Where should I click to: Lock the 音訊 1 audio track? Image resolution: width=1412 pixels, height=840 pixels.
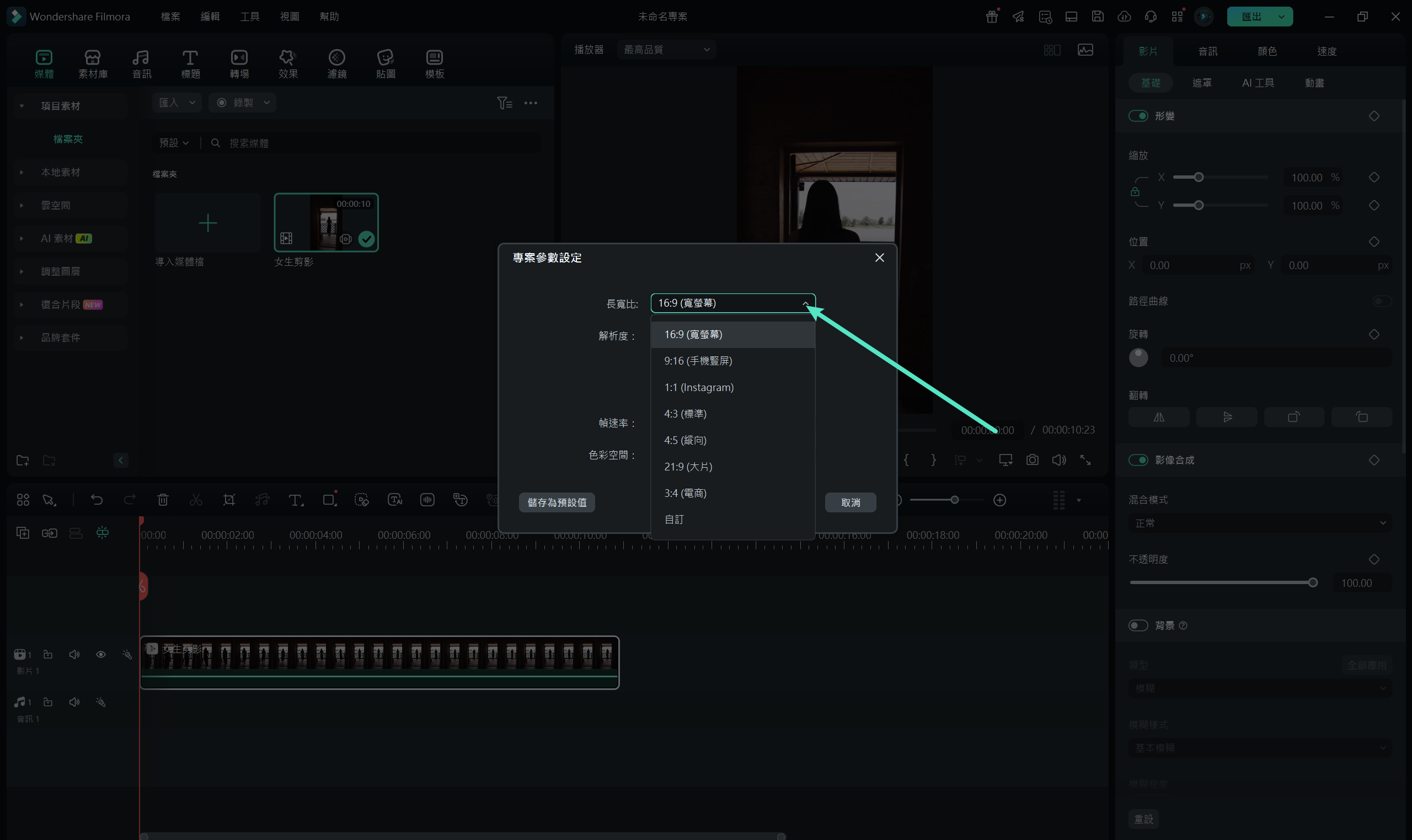pyautogui.click(x=48, y=703)
